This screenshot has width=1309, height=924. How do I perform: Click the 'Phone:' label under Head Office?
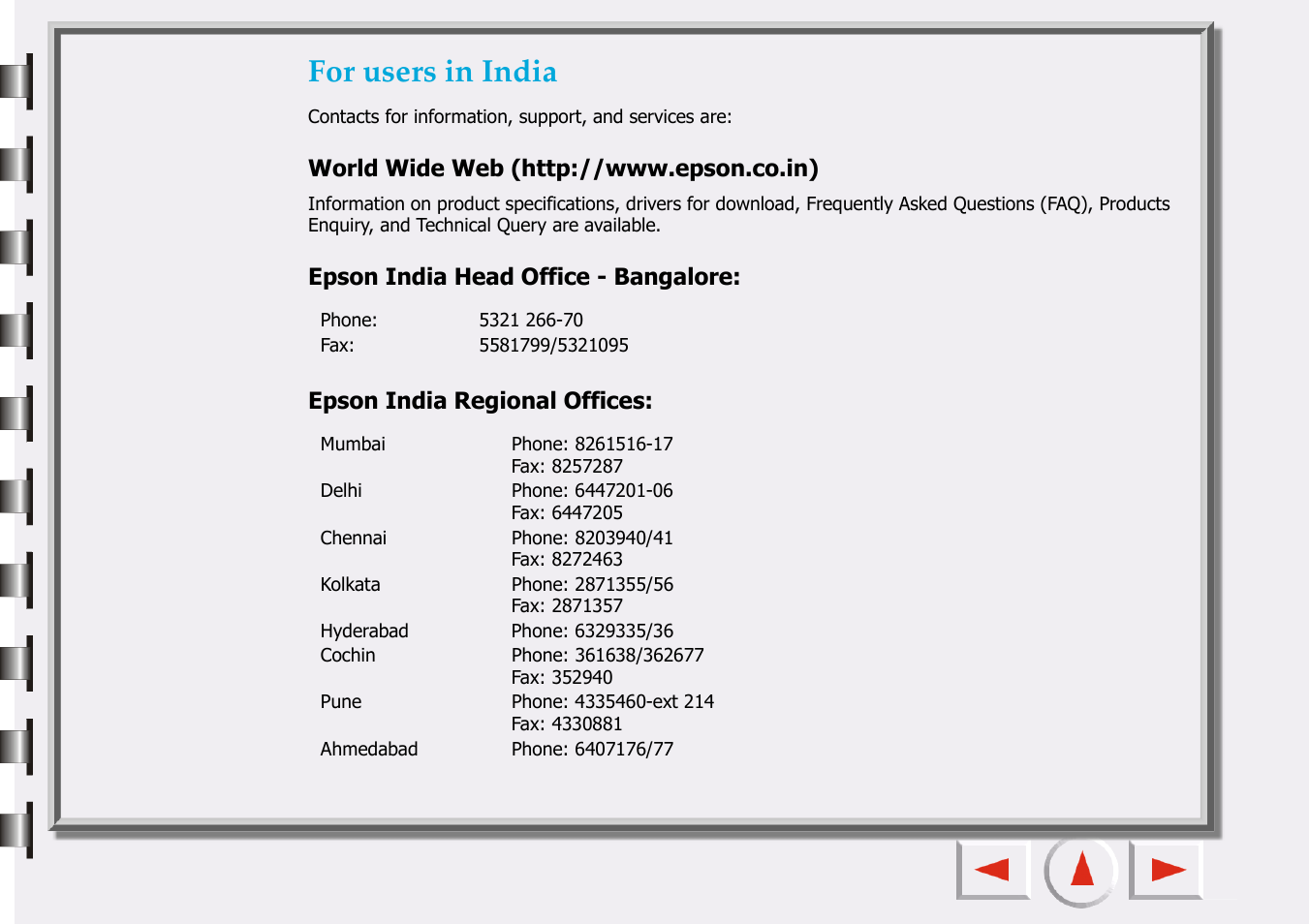[x=349, y=320]
